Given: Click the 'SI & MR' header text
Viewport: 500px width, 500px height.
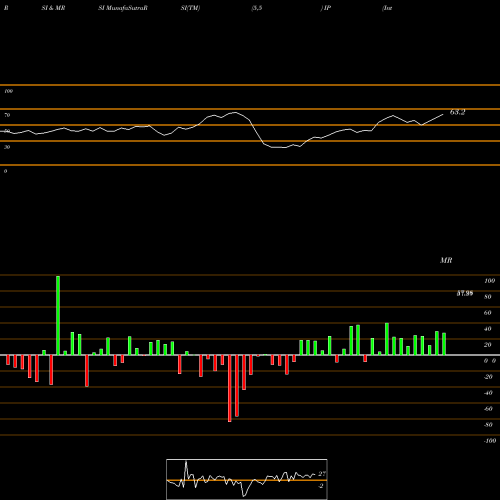Looking at the screenshot, I should click(53, 8).
